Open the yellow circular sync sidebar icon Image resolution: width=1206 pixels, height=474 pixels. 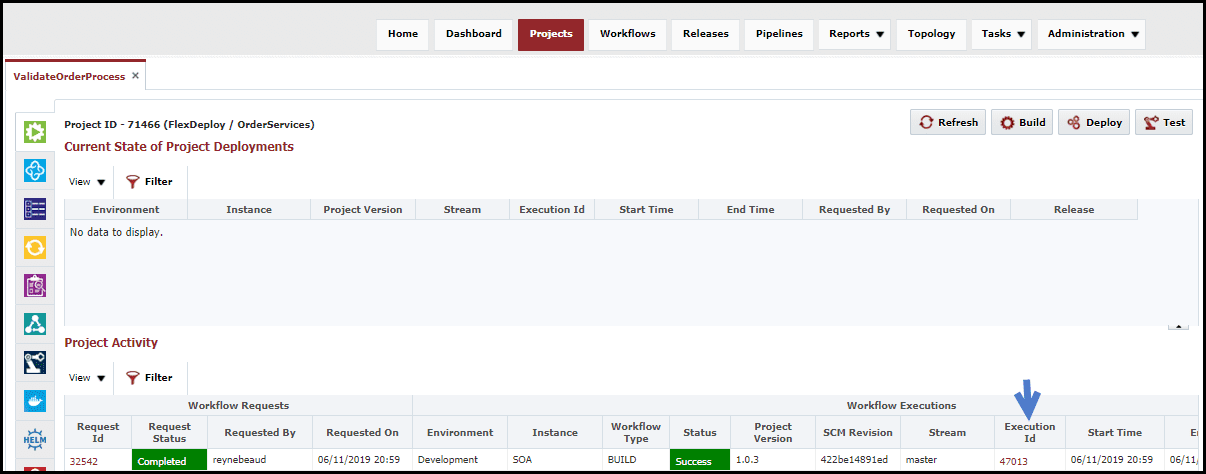pos(35,247)
